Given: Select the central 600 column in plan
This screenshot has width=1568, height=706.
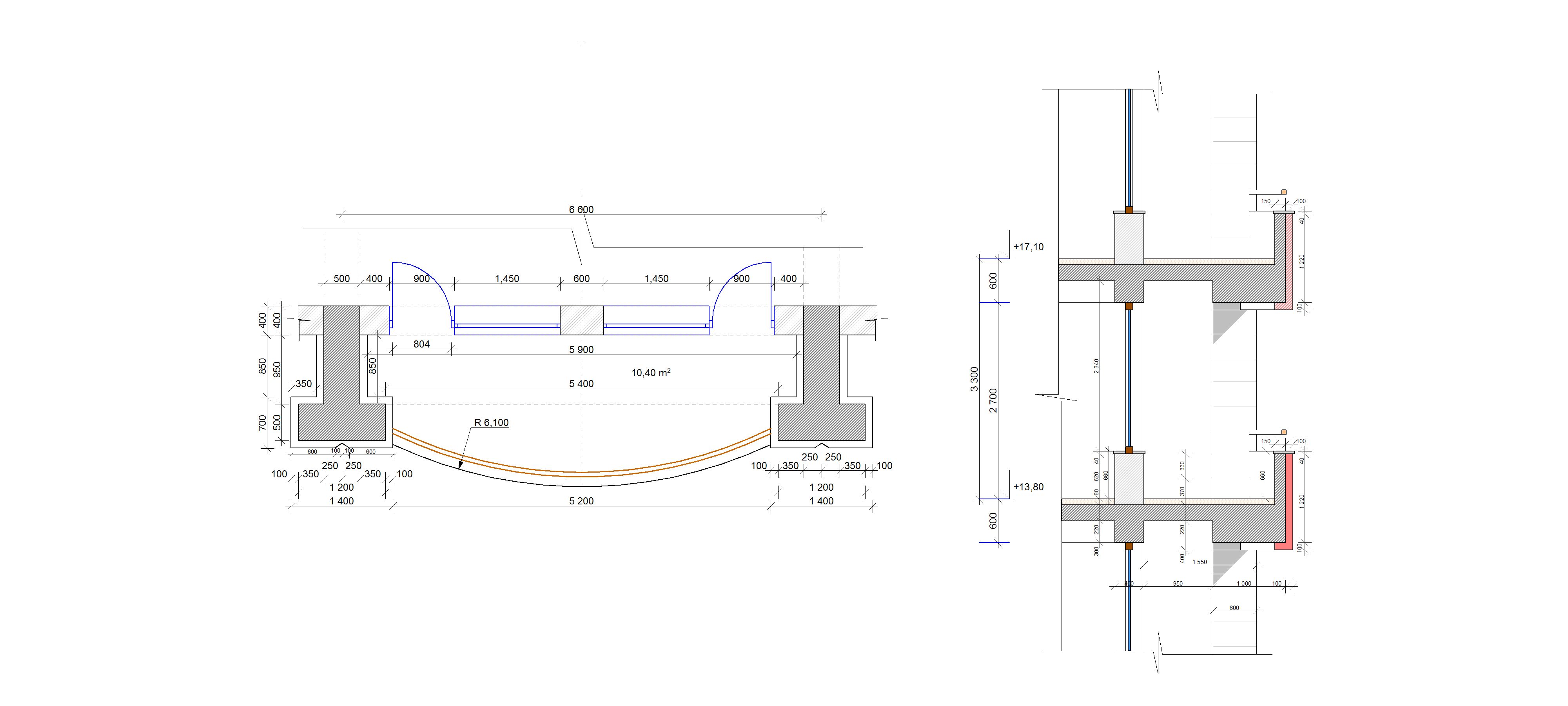Looking at the screenshot, I should [x=581, y=320].
